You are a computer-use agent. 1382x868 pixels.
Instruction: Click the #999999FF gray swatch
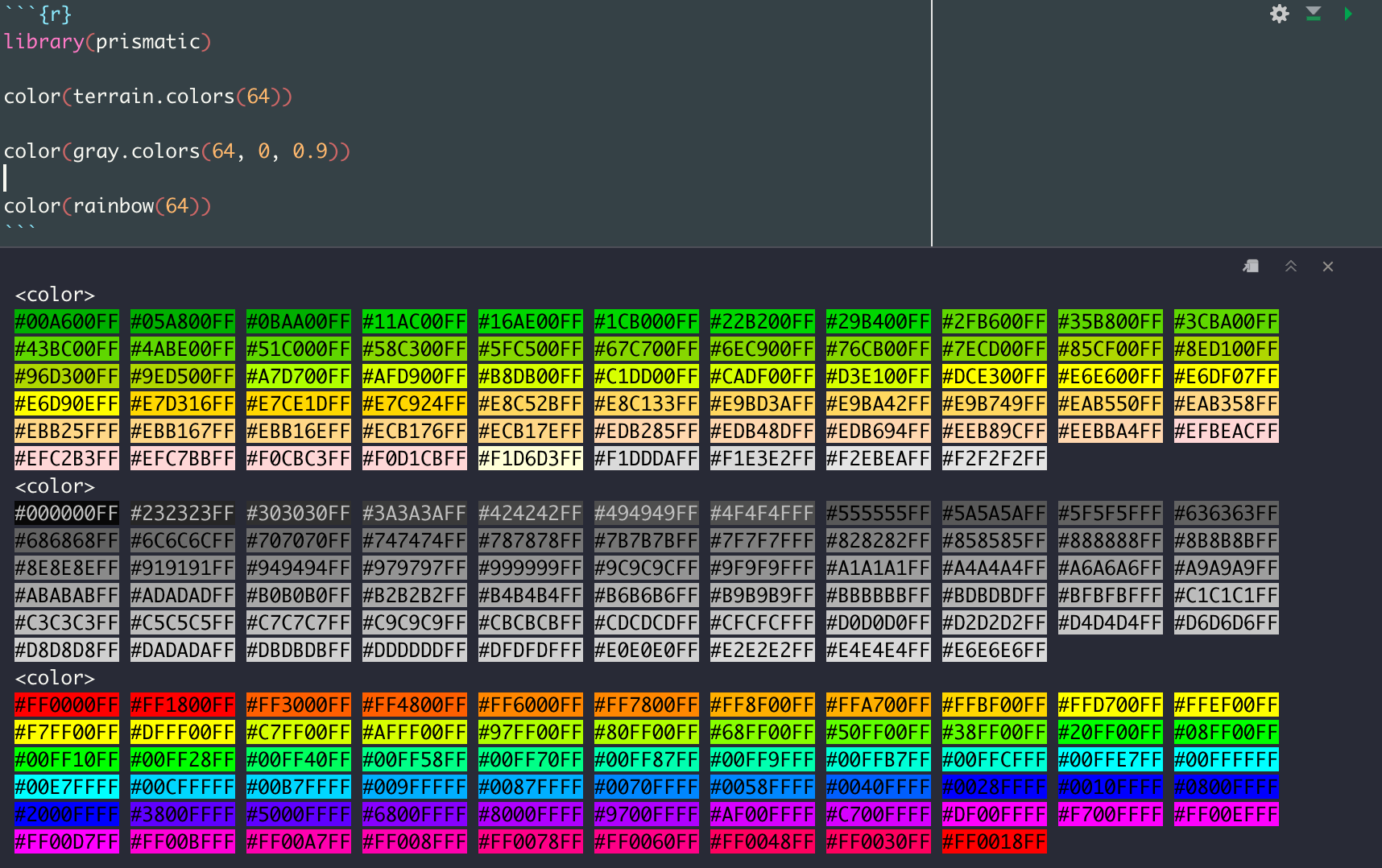tap(530, 568)
